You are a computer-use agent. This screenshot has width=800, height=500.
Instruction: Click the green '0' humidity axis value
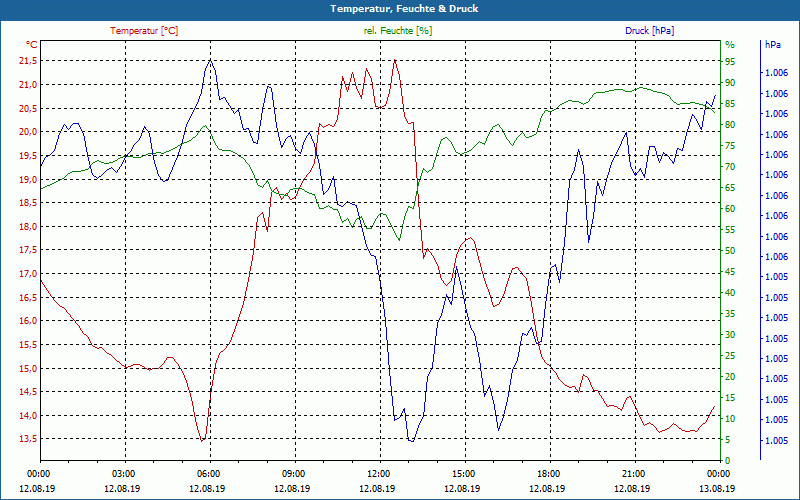(x=728, y=461)
